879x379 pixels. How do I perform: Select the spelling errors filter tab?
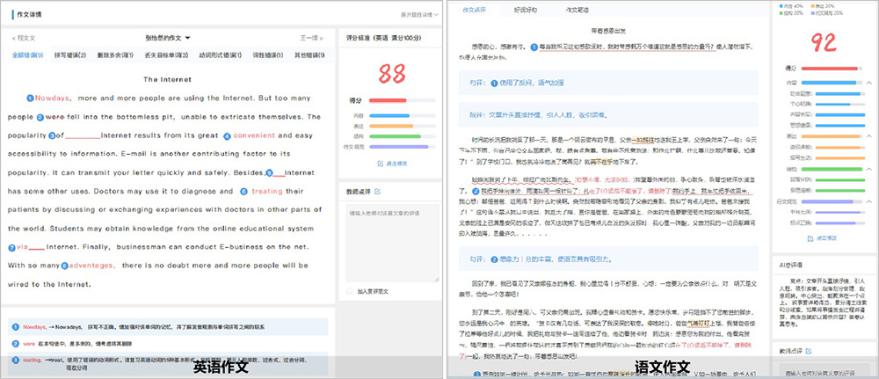pyautogui.click(x=70, y=55)
